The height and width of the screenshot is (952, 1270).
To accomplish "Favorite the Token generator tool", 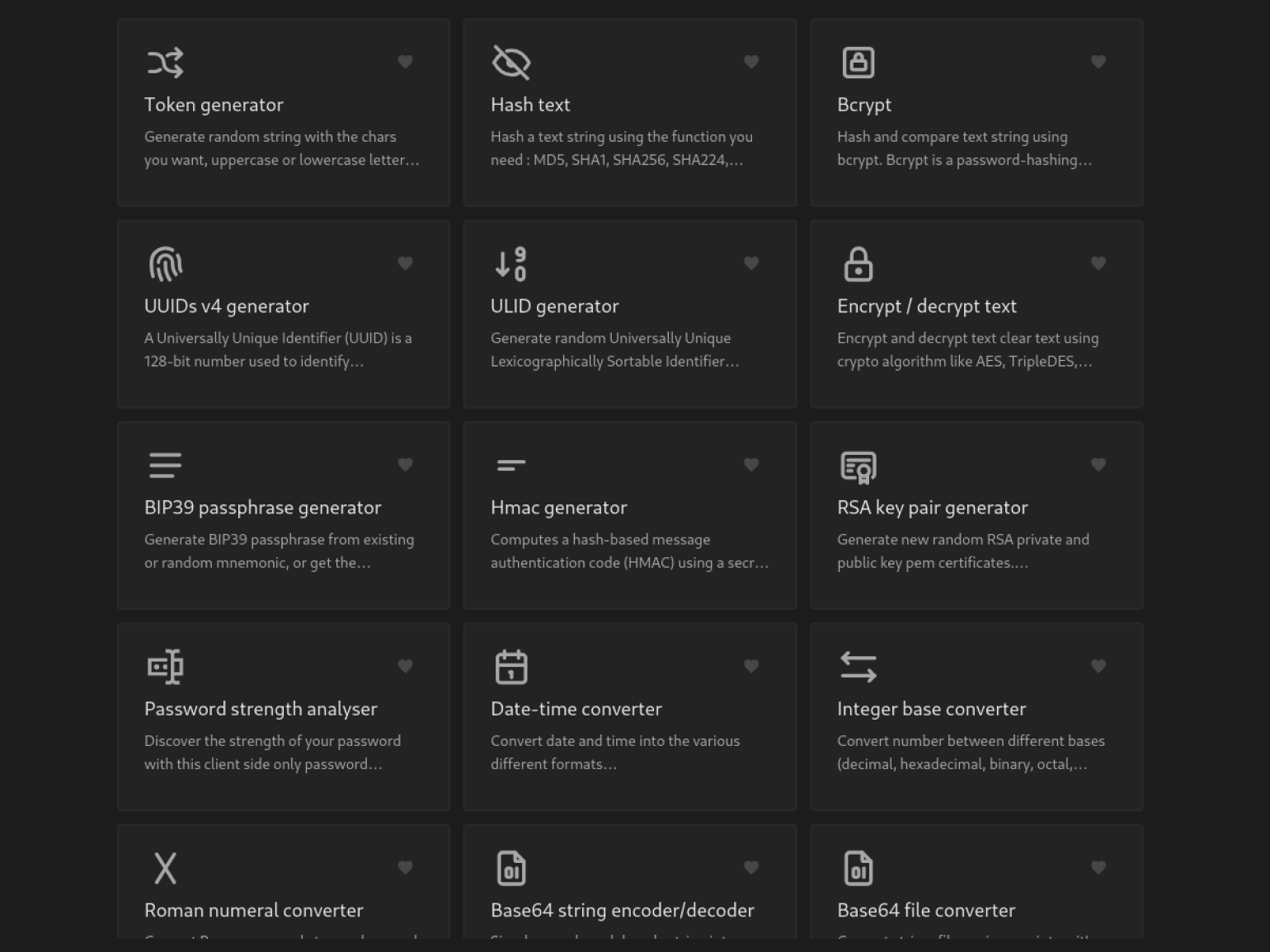I will point(405,62).
